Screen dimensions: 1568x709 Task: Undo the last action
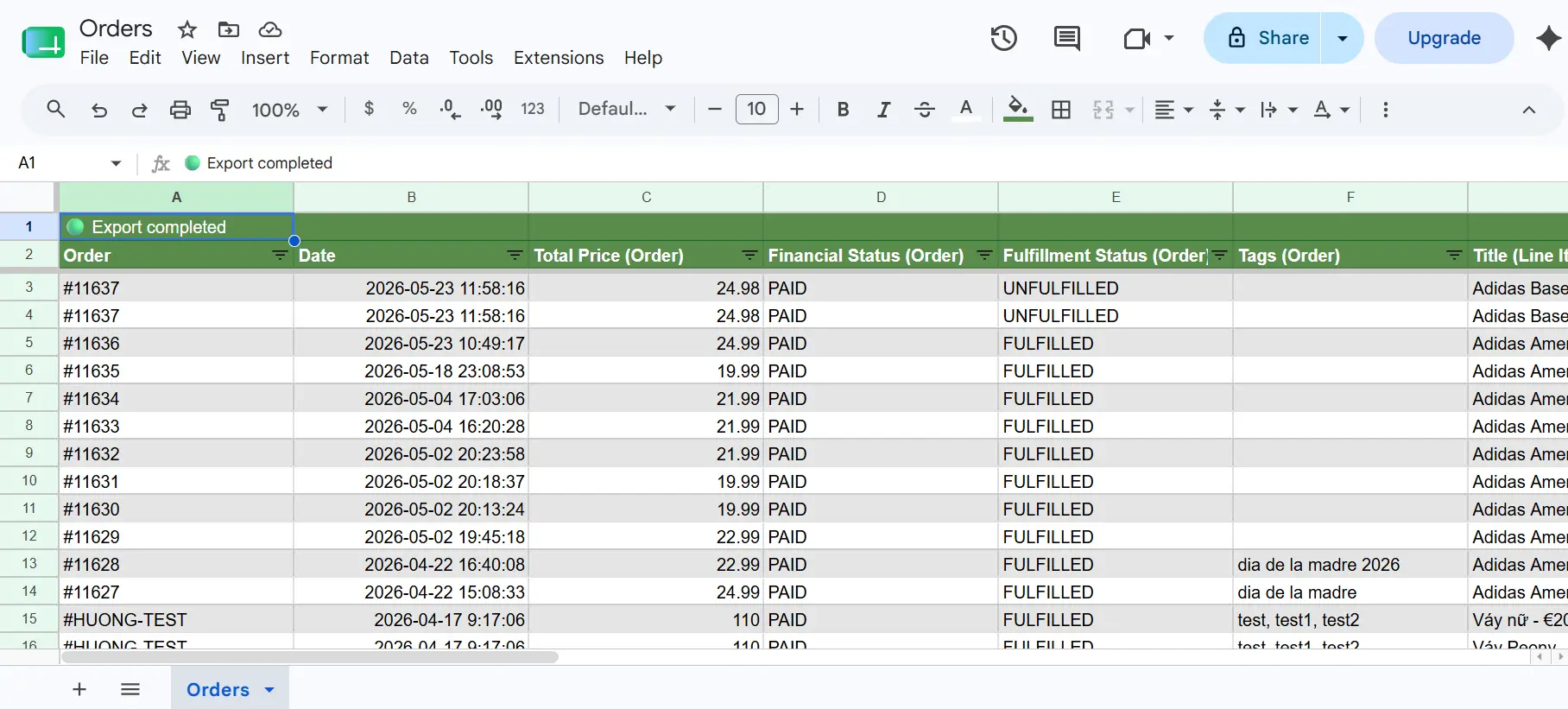point(99,110)
